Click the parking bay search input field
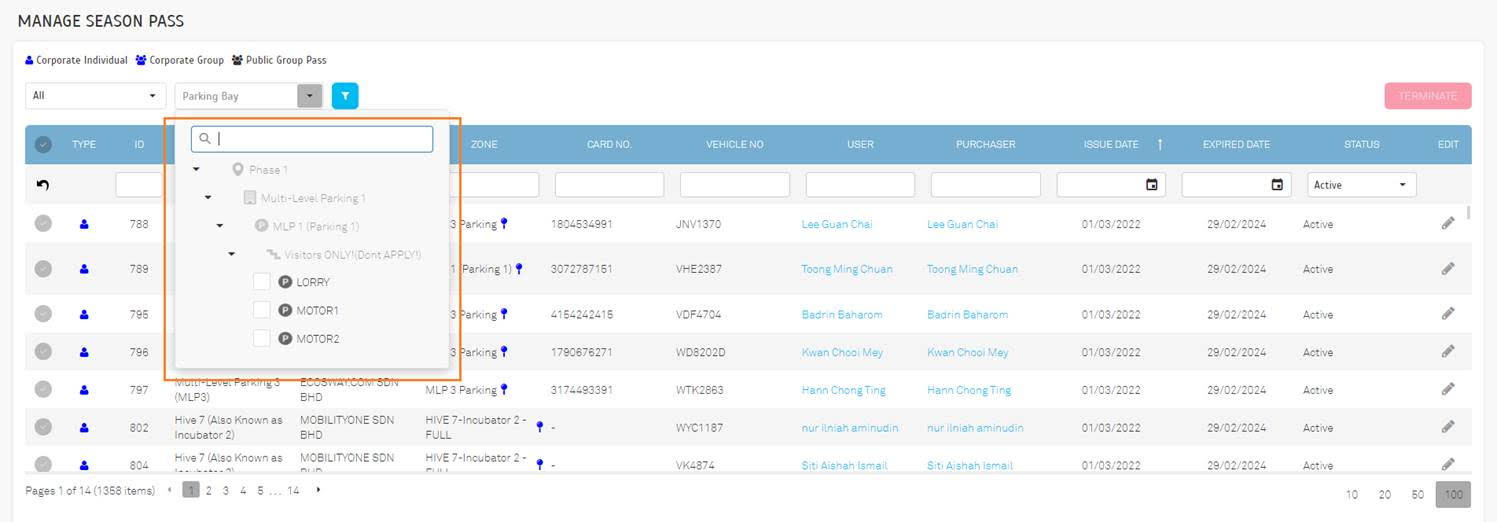1497x522 pixels. point(320,139)
